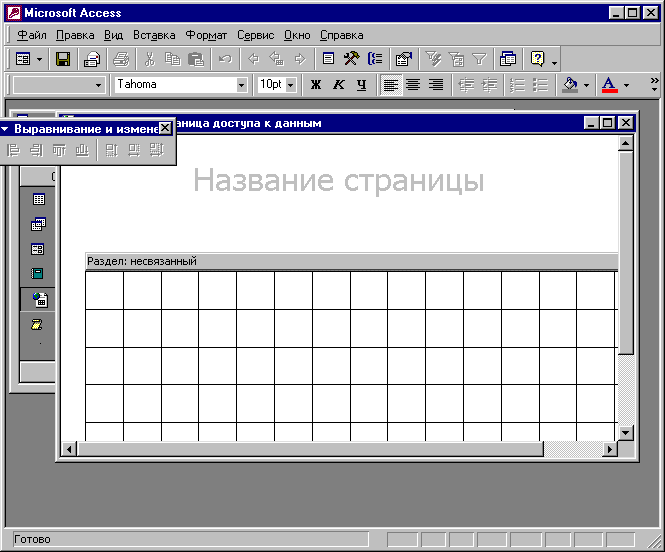Click the Paste clipboard icon

click(x=196, y=59)
